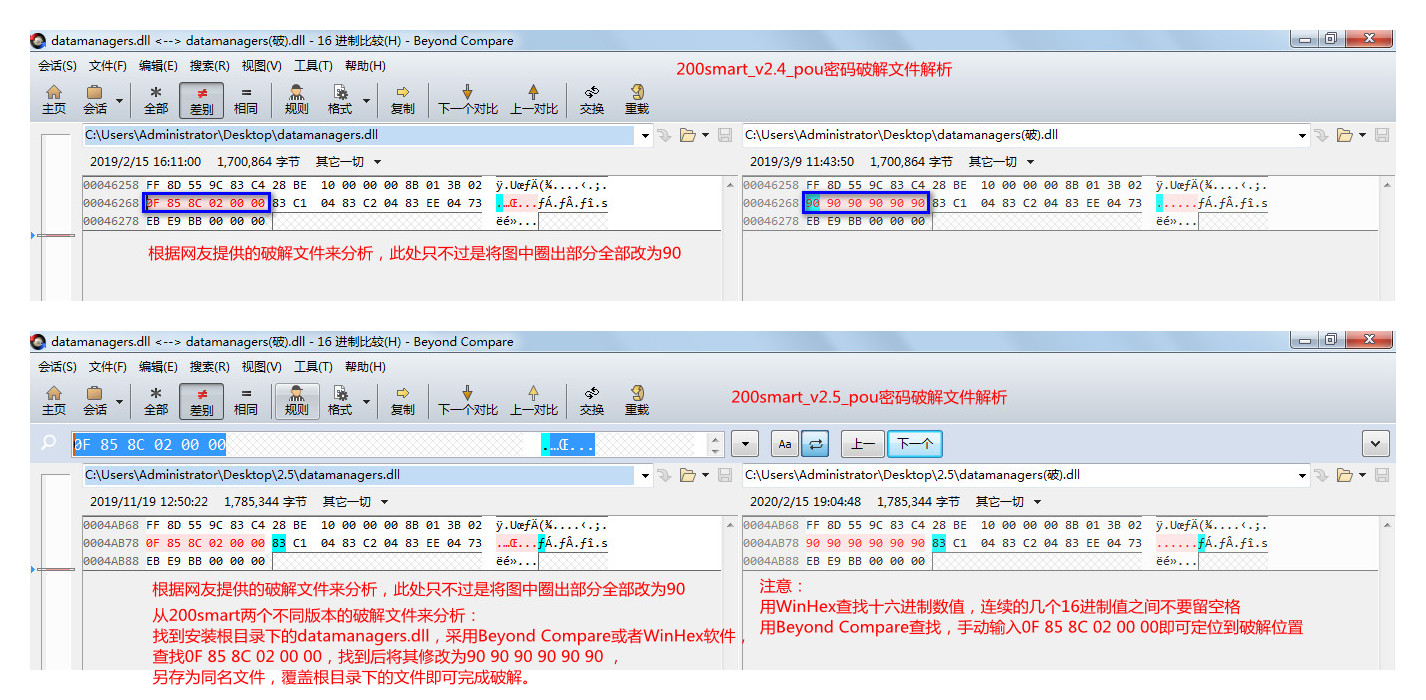This screenshot has width=1426, height=700.
Task: Click 下一个 find-next button in search bar
Action: click(x=914, y=444)
